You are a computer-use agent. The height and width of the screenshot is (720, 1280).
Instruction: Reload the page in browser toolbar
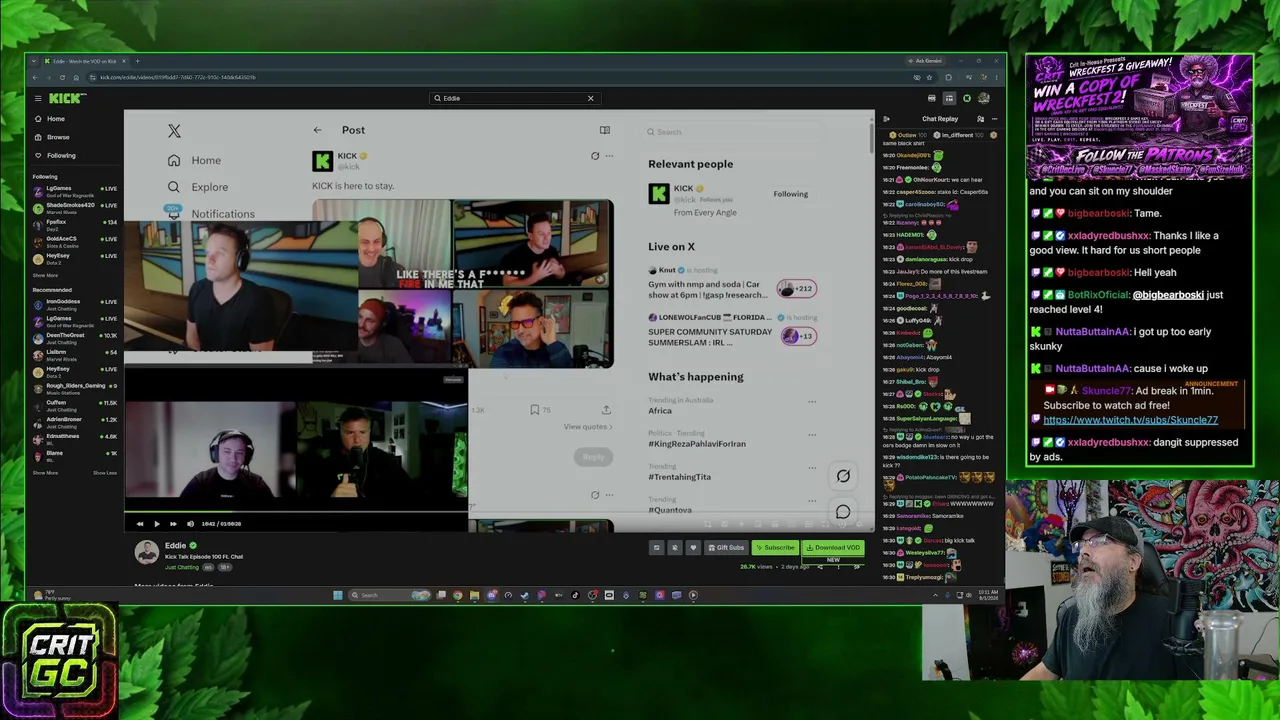click(62, 77)
